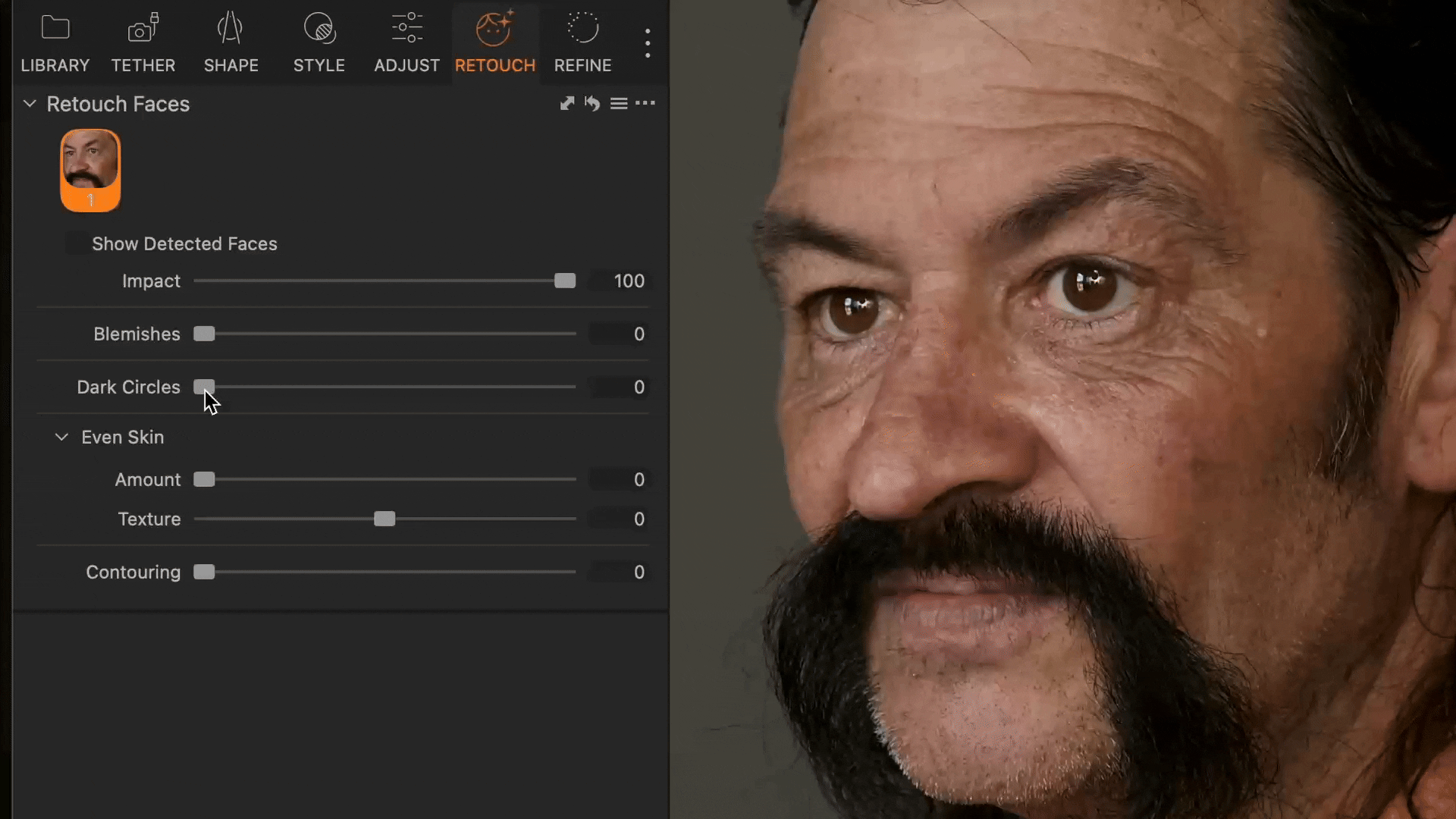
Task: Switch to the Style tab
Action: point(318,43)
